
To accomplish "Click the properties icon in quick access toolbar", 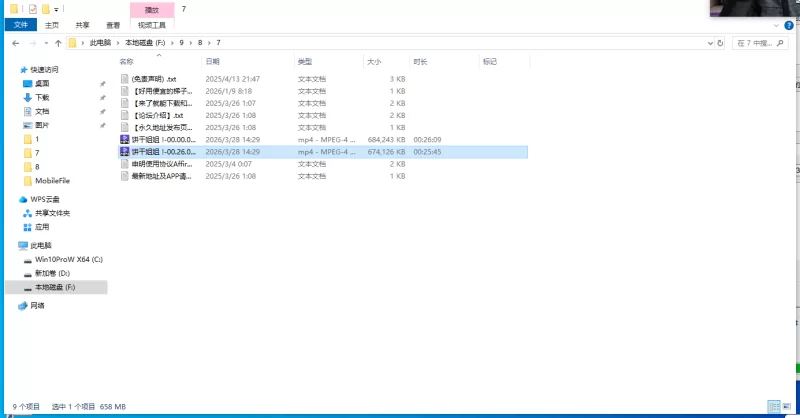I will point(33,9).
